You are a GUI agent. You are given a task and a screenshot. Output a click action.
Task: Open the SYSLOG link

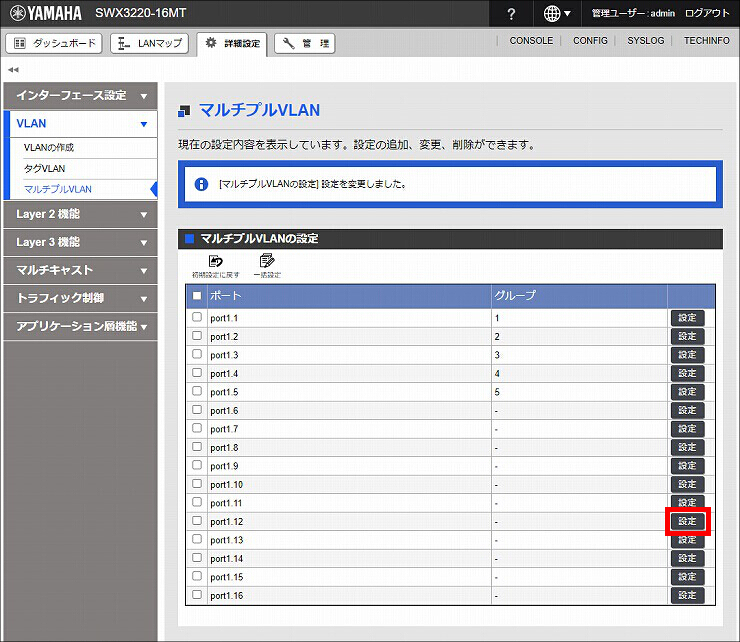[645, 41]
